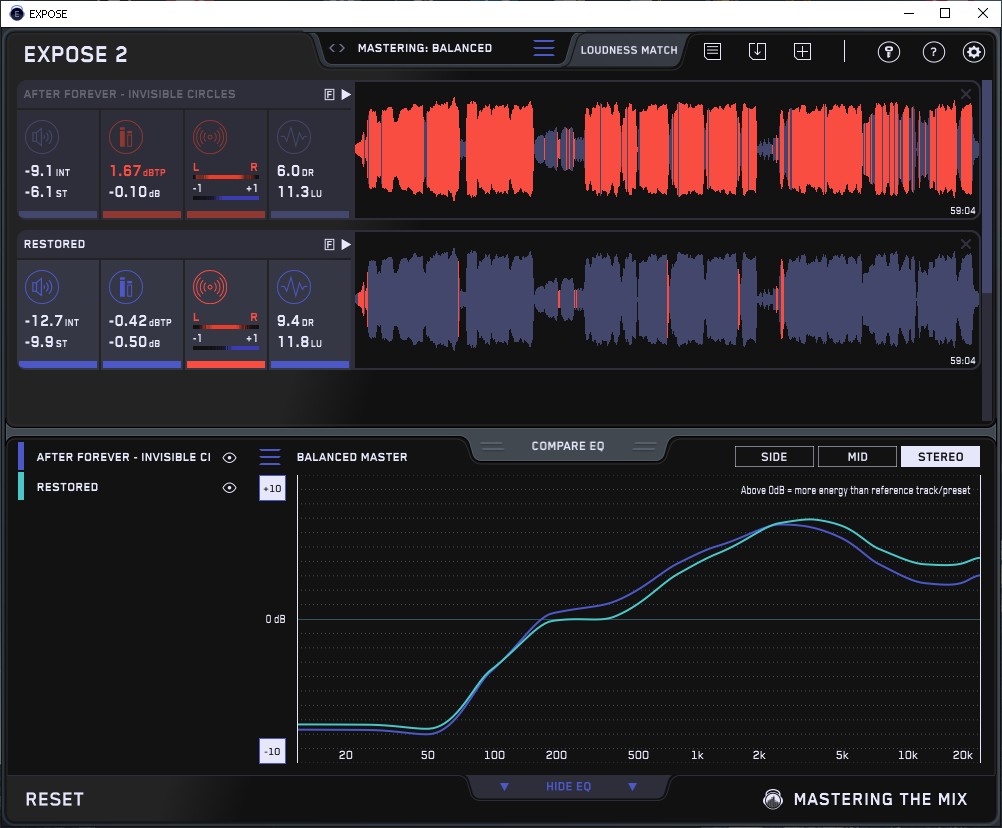Click the export download icon in header
The height and width of the screenshot is (828, 1002).
coord(757,51)
